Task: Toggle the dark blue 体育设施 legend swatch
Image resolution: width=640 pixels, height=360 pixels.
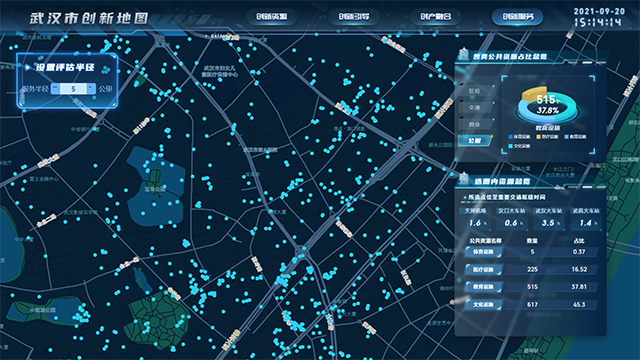Action: point(511,137)
